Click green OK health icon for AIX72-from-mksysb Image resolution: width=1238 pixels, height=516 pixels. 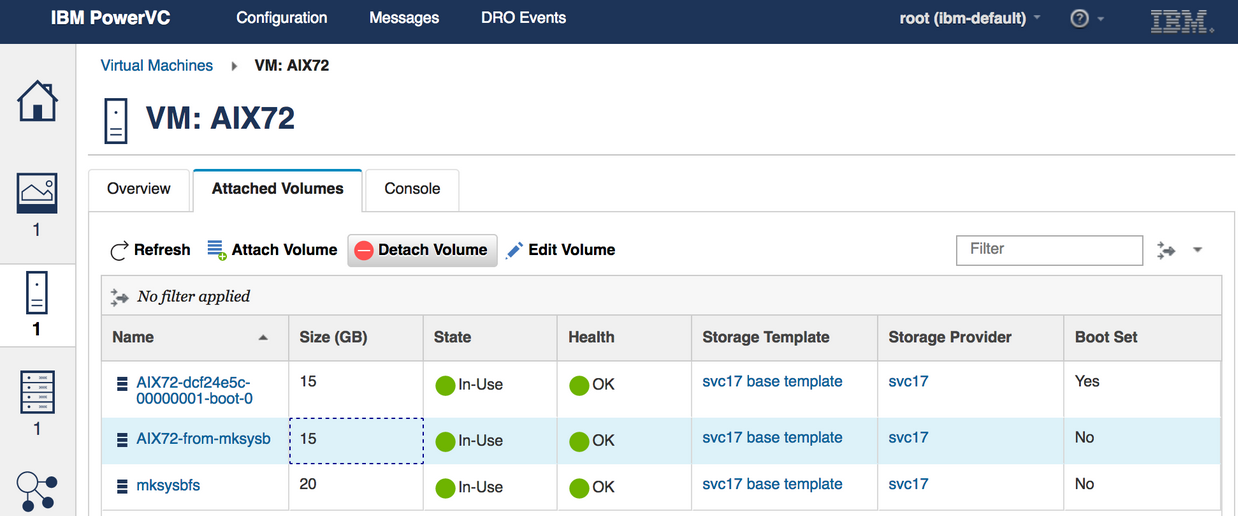tap(579, 441)
